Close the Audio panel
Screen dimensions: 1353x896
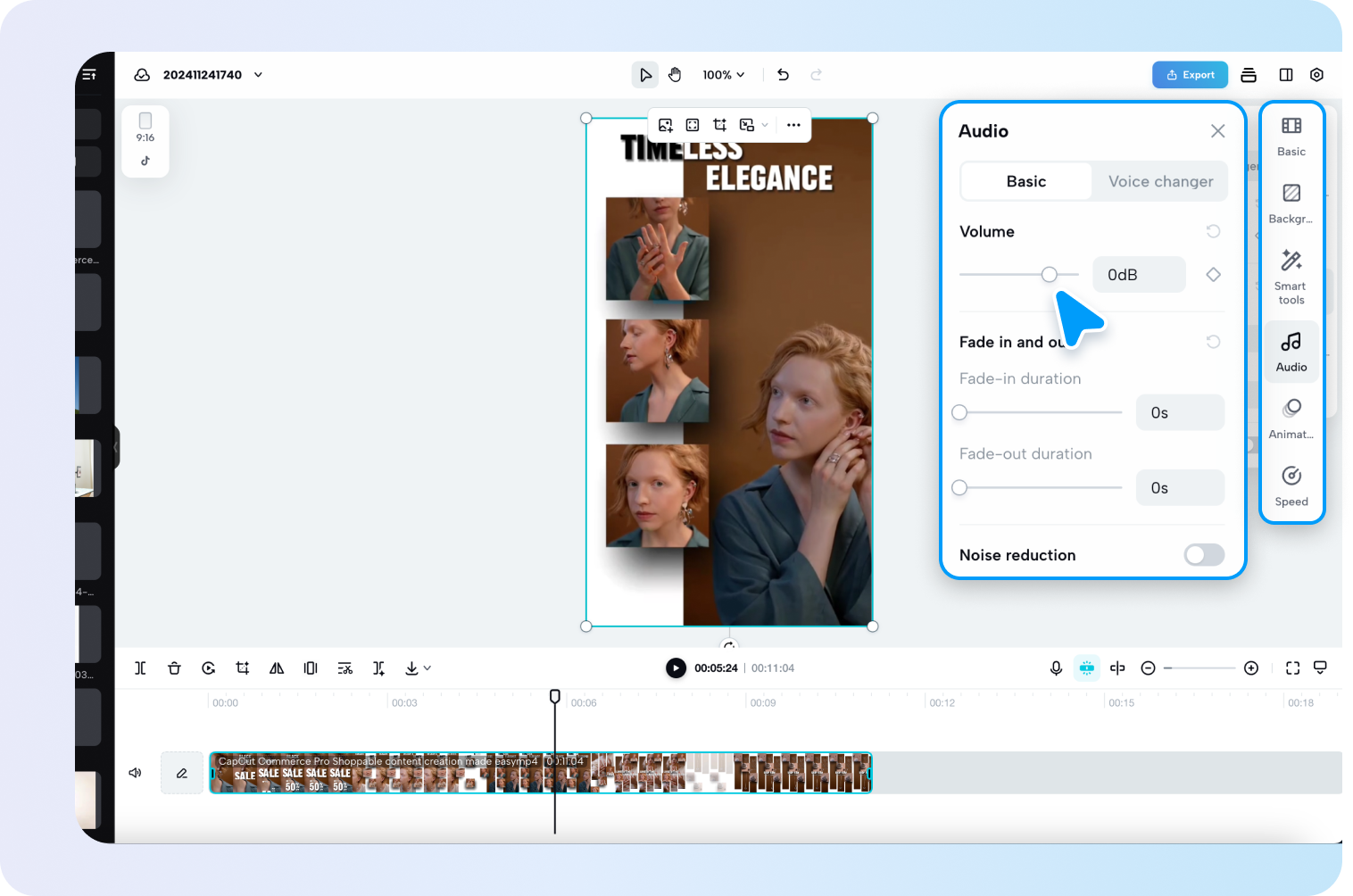(1217, 130)
